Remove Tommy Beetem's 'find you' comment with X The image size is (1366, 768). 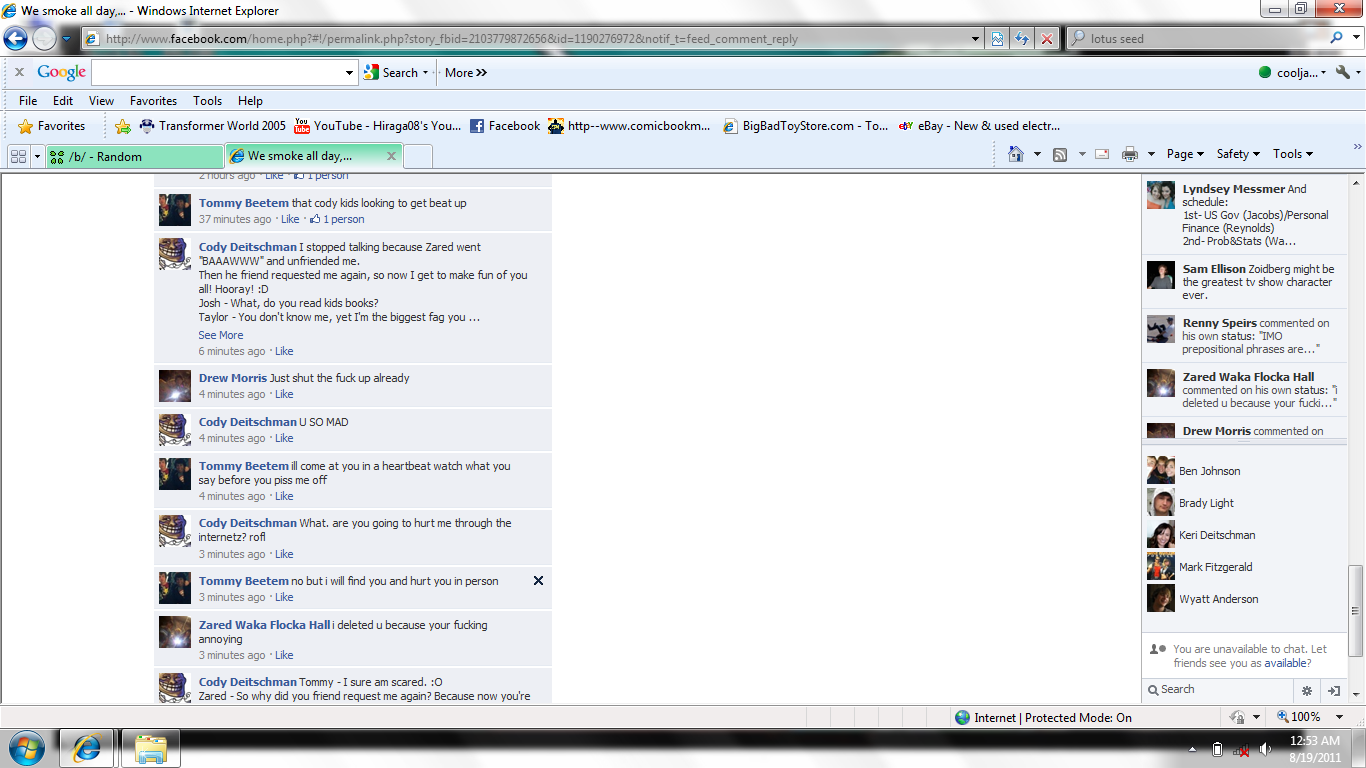538,580
